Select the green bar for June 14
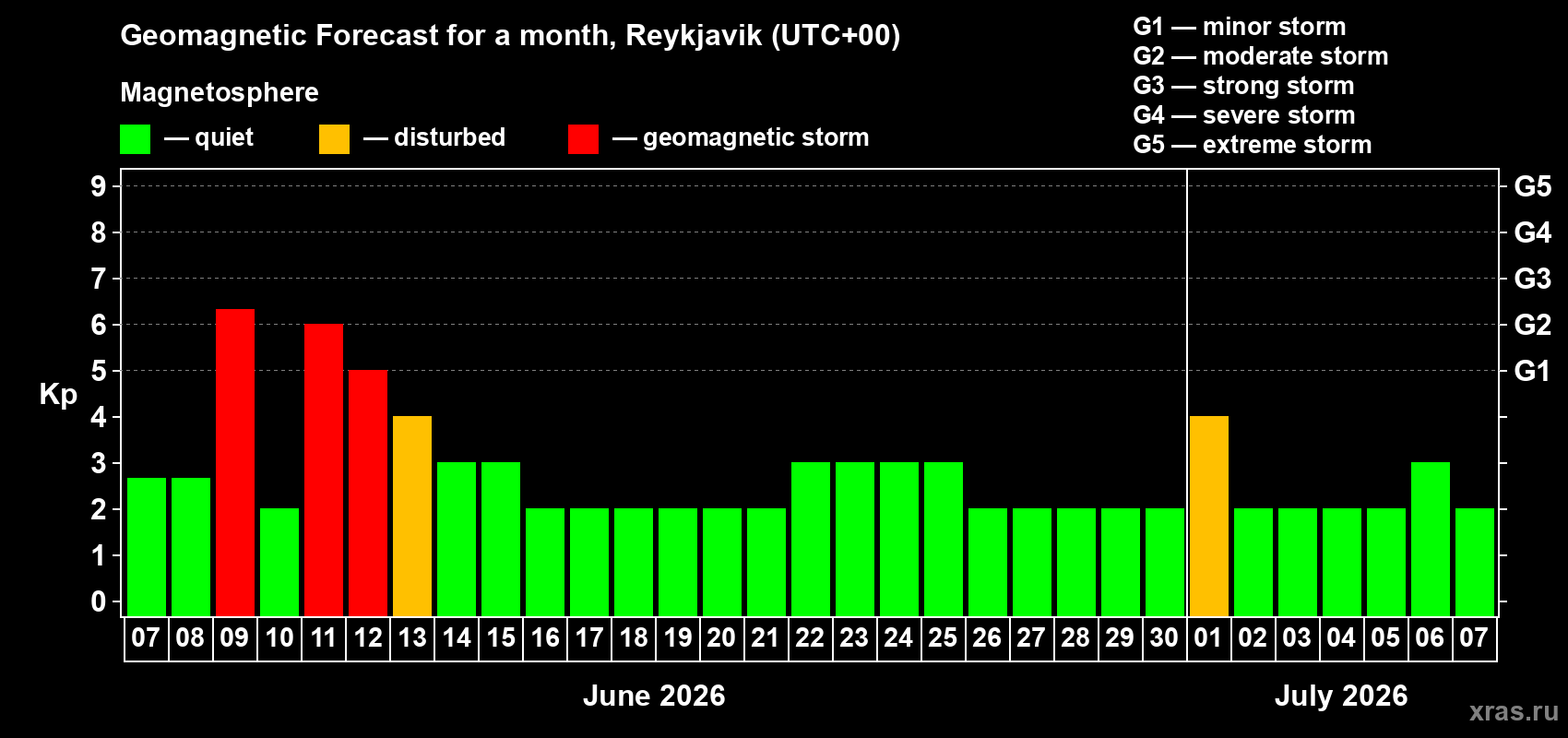The height and width of the screenshot is (738, 1568). coord(457,540)
